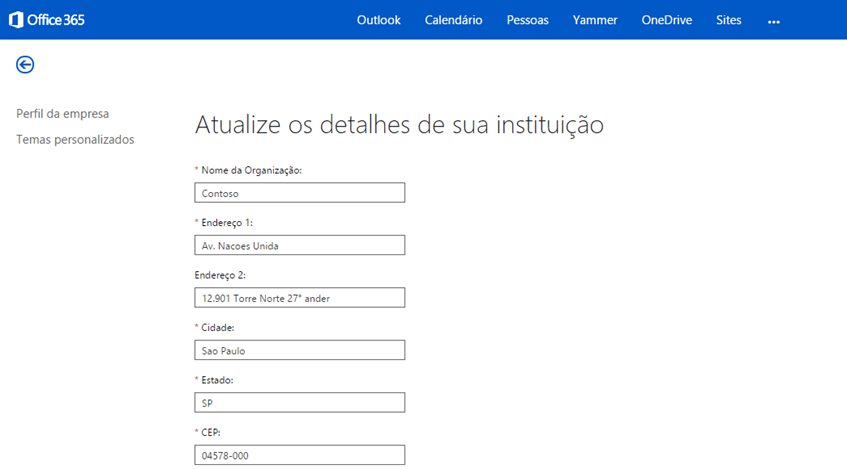Open Outlook from the top navigation
Screen dimensions: 847x469
pyautogui.click(x=378, y=20)
